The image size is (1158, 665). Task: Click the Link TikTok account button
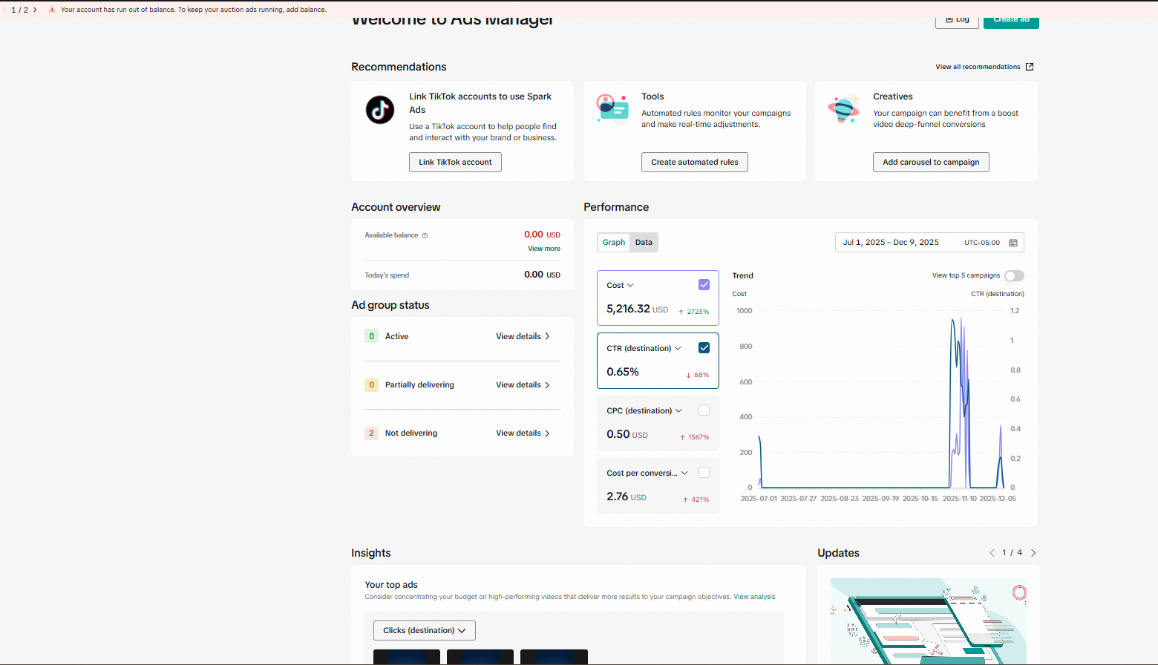pos(455,162)
